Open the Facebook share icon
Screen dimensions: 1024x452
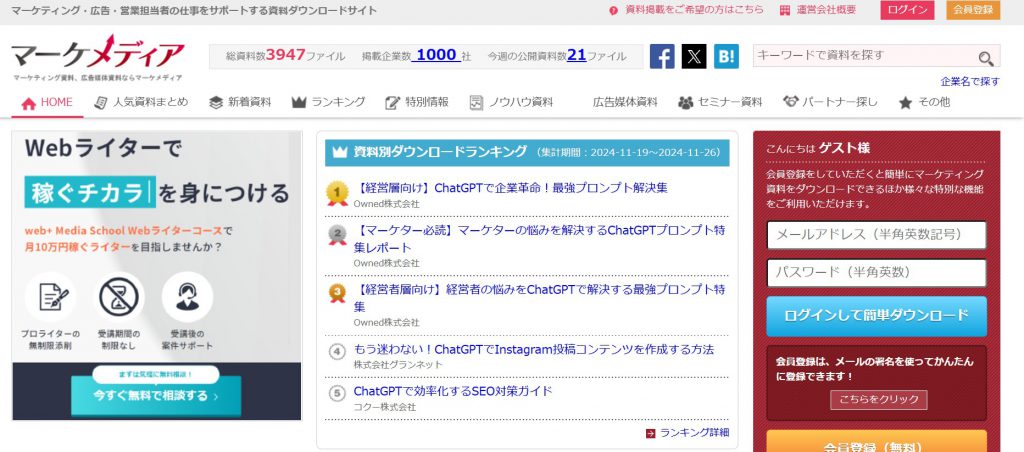click(x=662, y=56)
